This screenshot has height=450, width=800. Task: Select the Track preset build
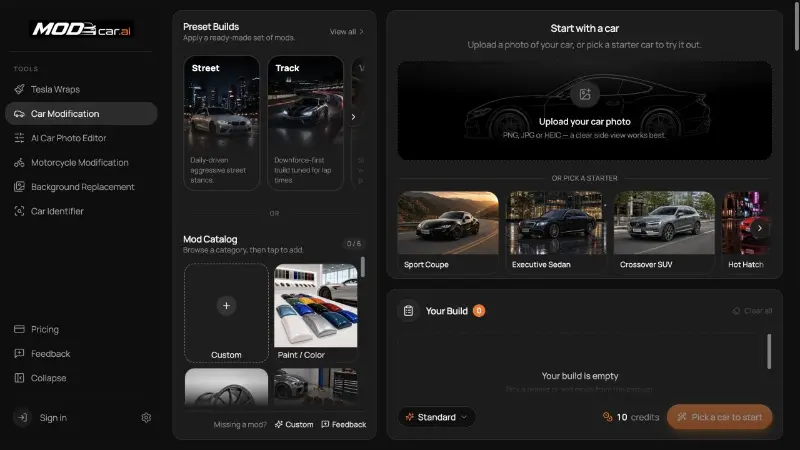(x=306, y=123)
